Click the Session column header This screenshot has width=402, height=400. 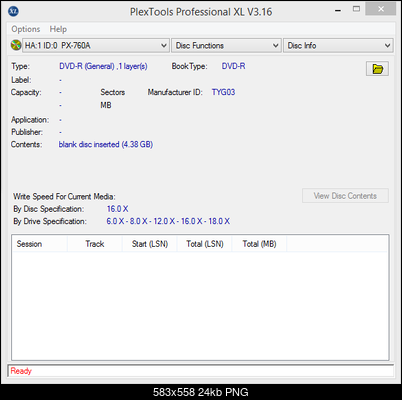[39, 244]
